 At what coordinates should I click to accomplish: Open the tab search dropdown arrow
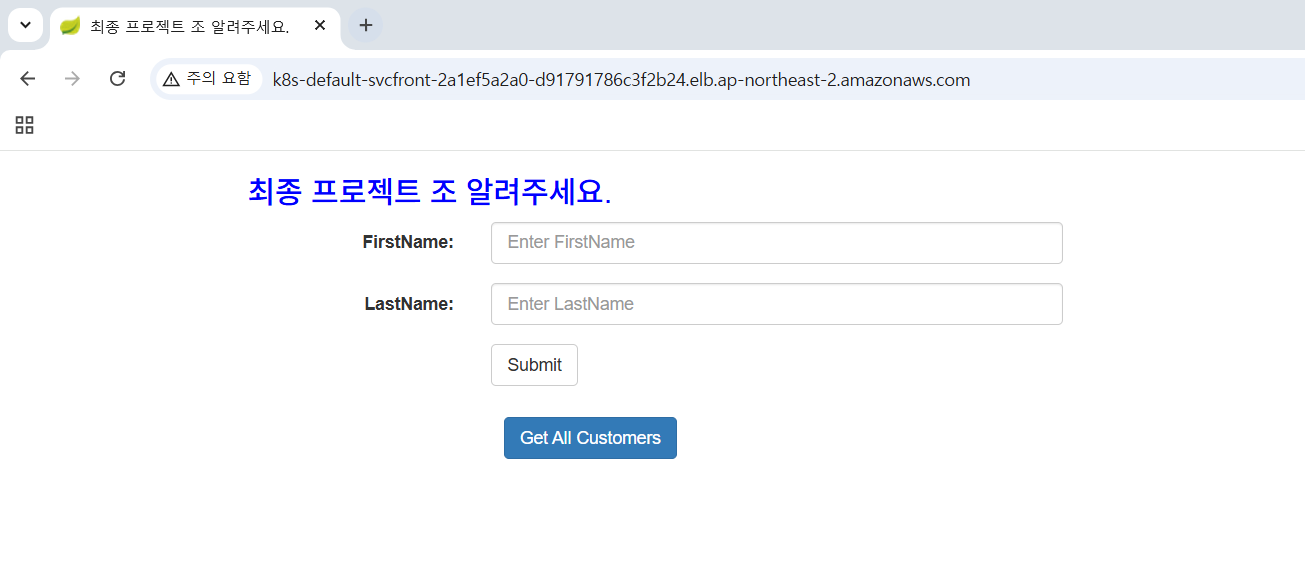pos(25,25)
